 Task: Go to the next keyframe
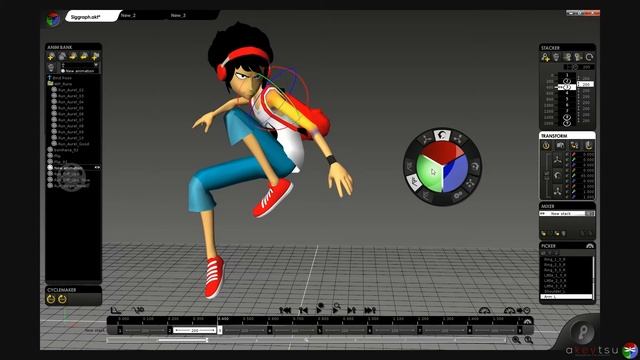pyautogui.click(x=351, y=310)
